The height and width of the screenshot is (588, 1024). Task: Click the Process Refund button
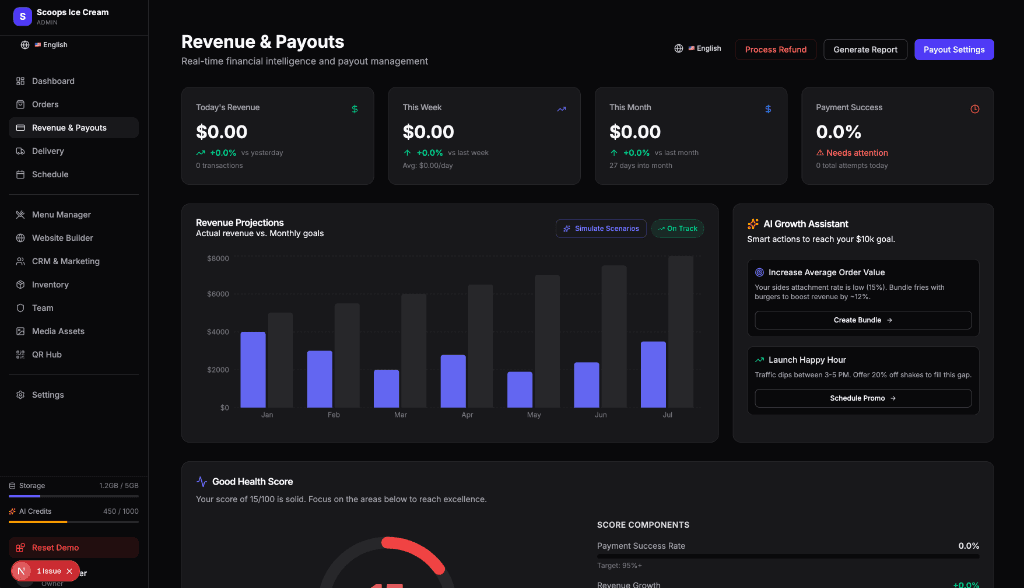click(775, 48)
